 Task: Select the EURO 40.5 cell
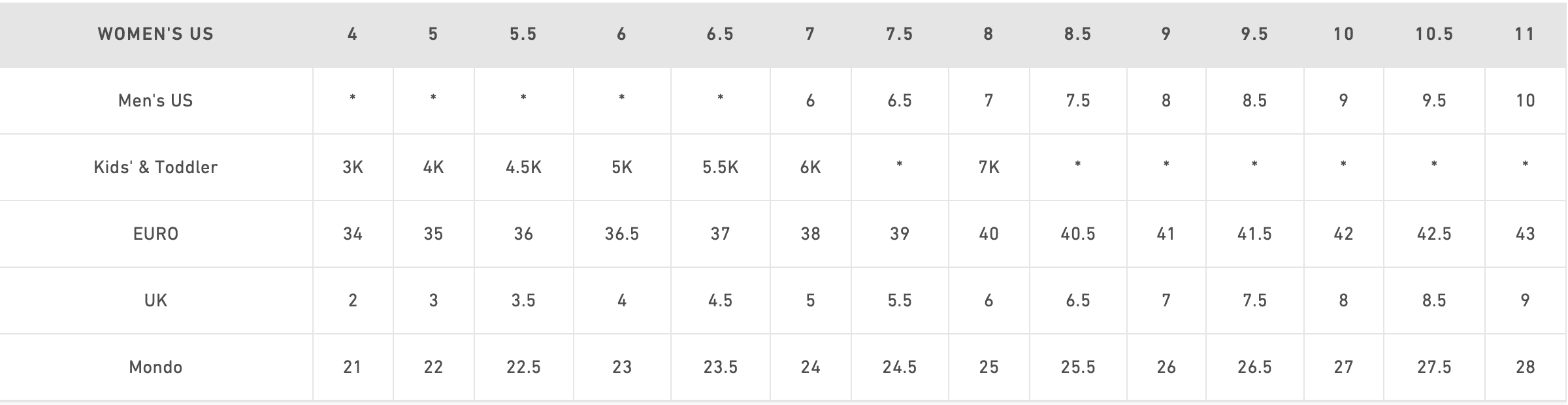(x=1078, y=234)
